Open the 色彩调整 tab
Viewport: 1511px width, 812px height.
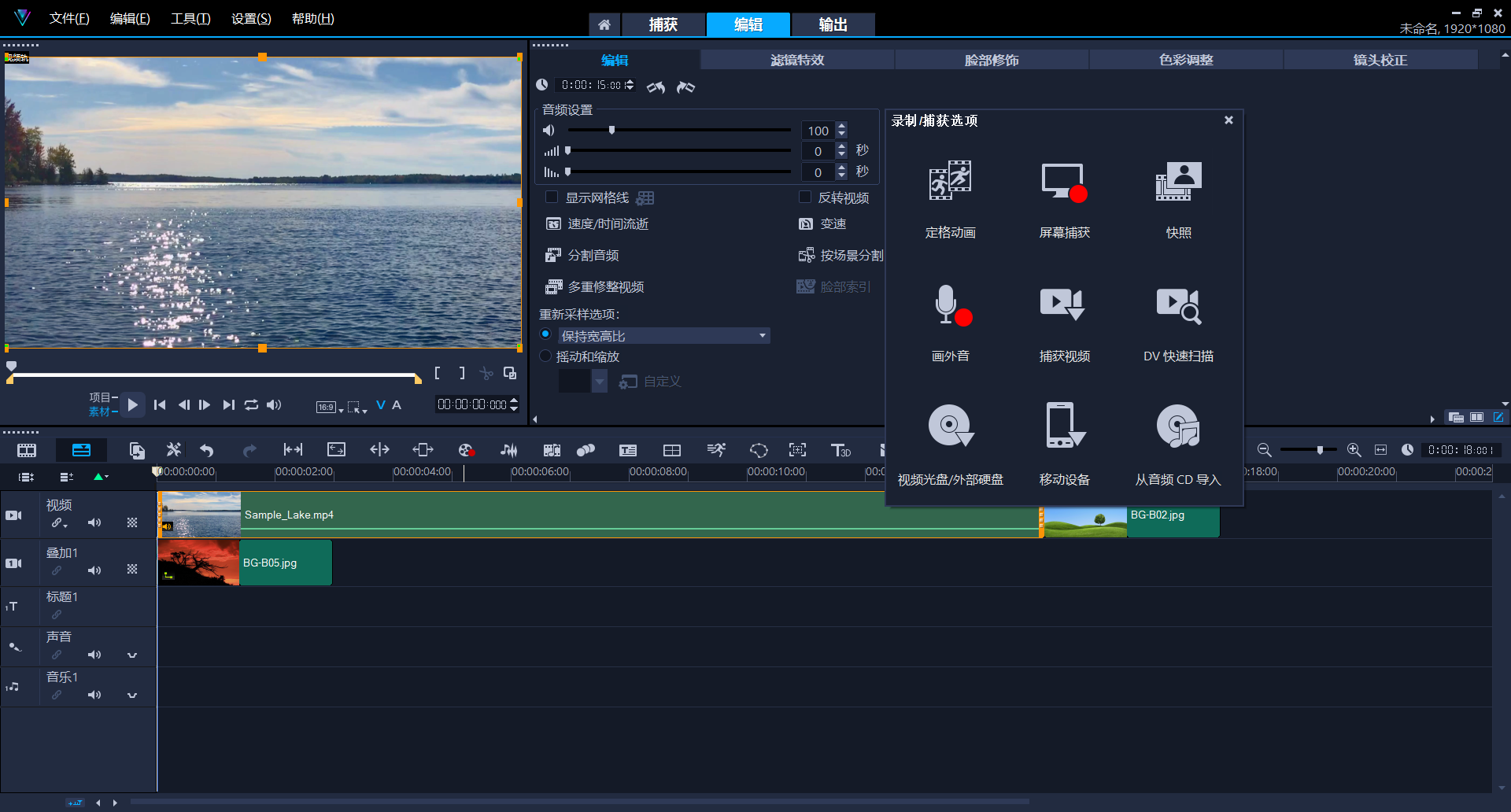point(1186,60)
